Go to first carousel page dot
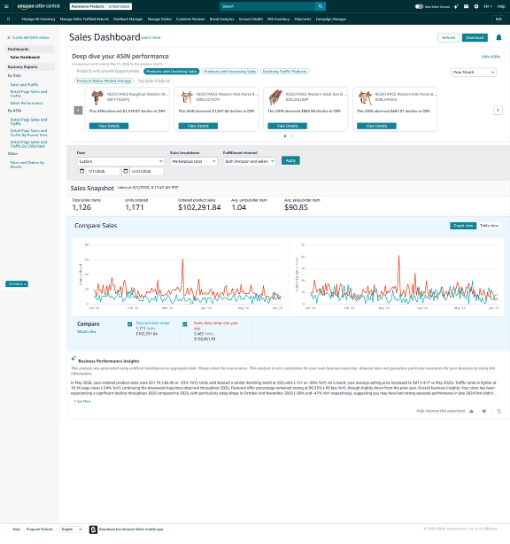The image size is (510, 544). (x=285, y=136)
